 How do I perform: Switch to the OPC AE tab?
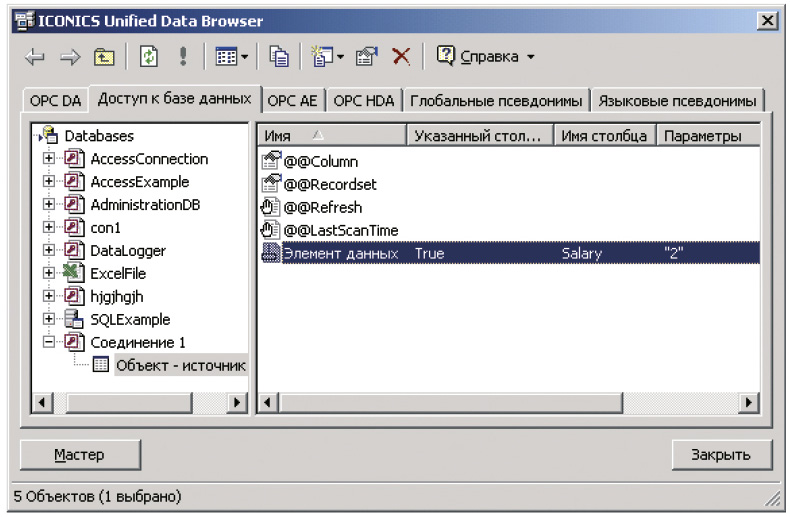pyautogui.click(x=293, y=101)
